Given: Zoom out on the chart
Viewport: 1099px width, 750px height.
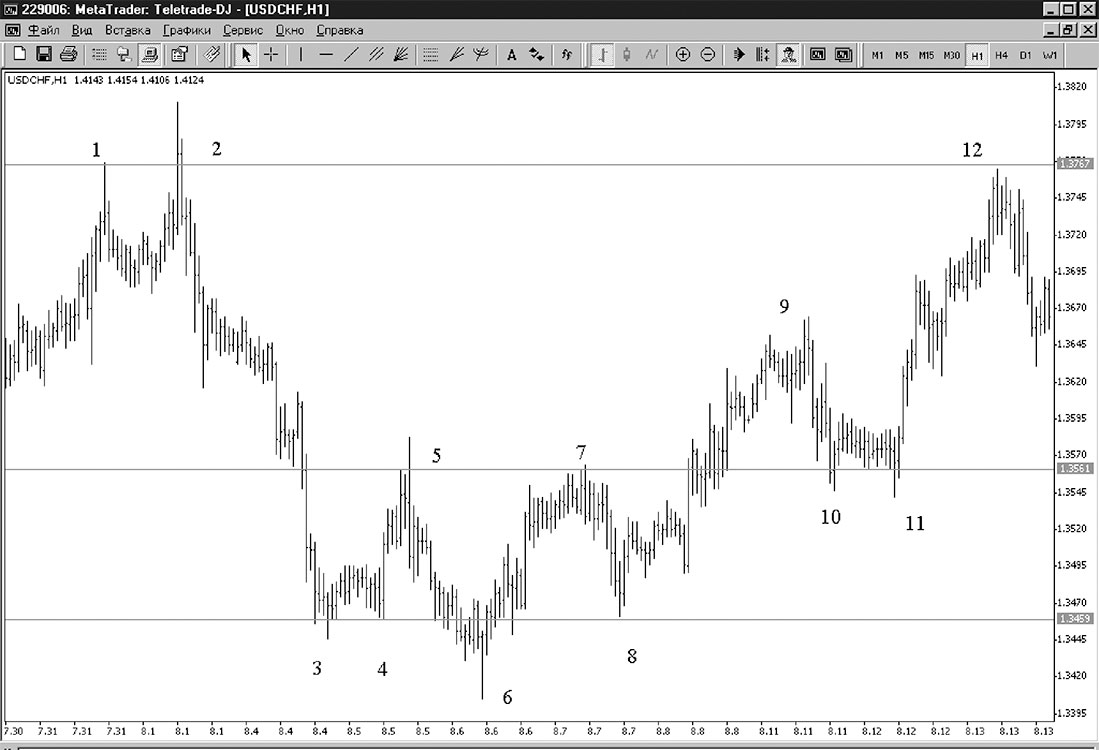Looking at the screenshot, I should (x=708, y=55).
